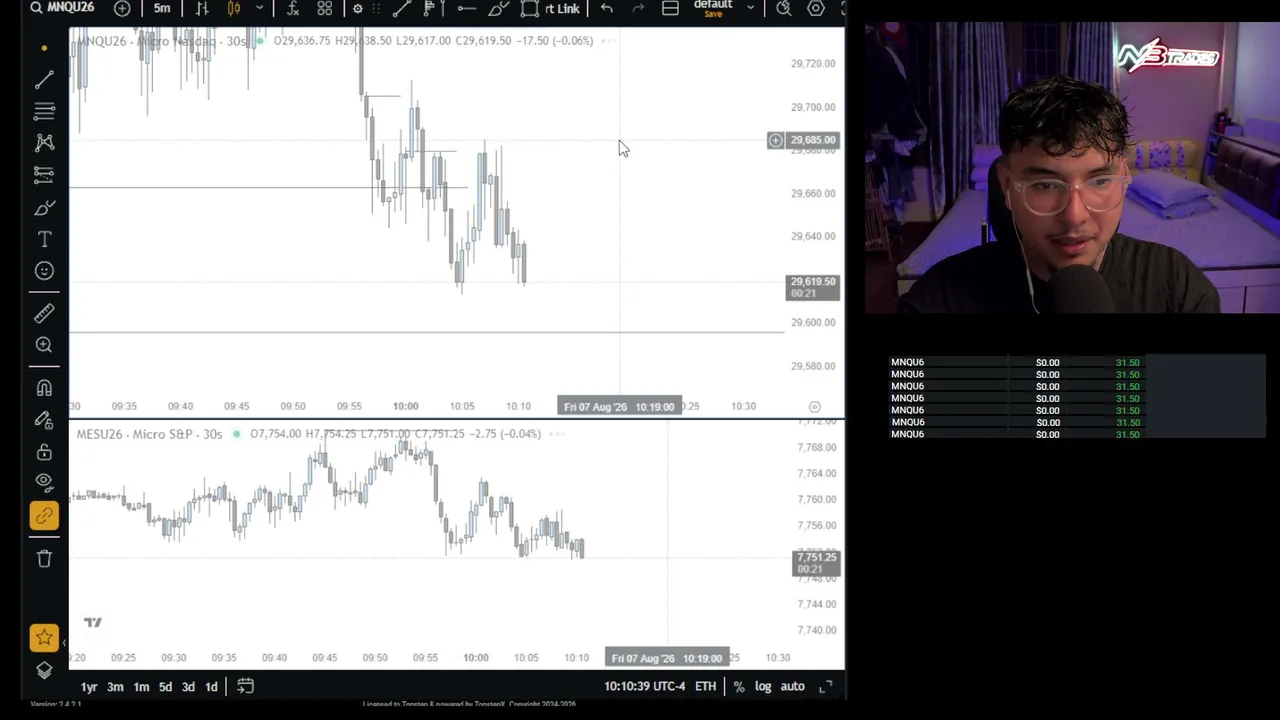The image size is (1280, 720).
Task: Click the add symbol plus icon
Action: 122,8
